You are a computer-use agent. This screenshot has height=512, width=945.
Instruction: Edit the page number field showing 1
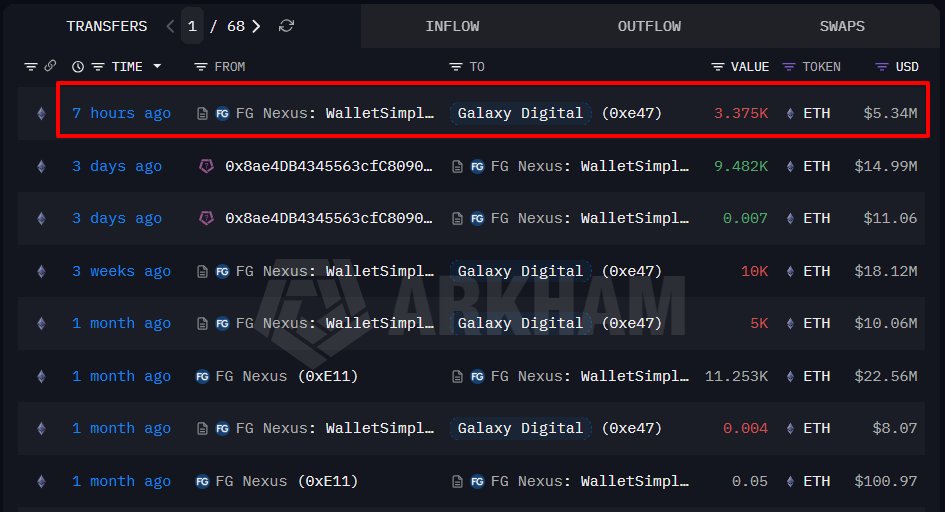192,26
